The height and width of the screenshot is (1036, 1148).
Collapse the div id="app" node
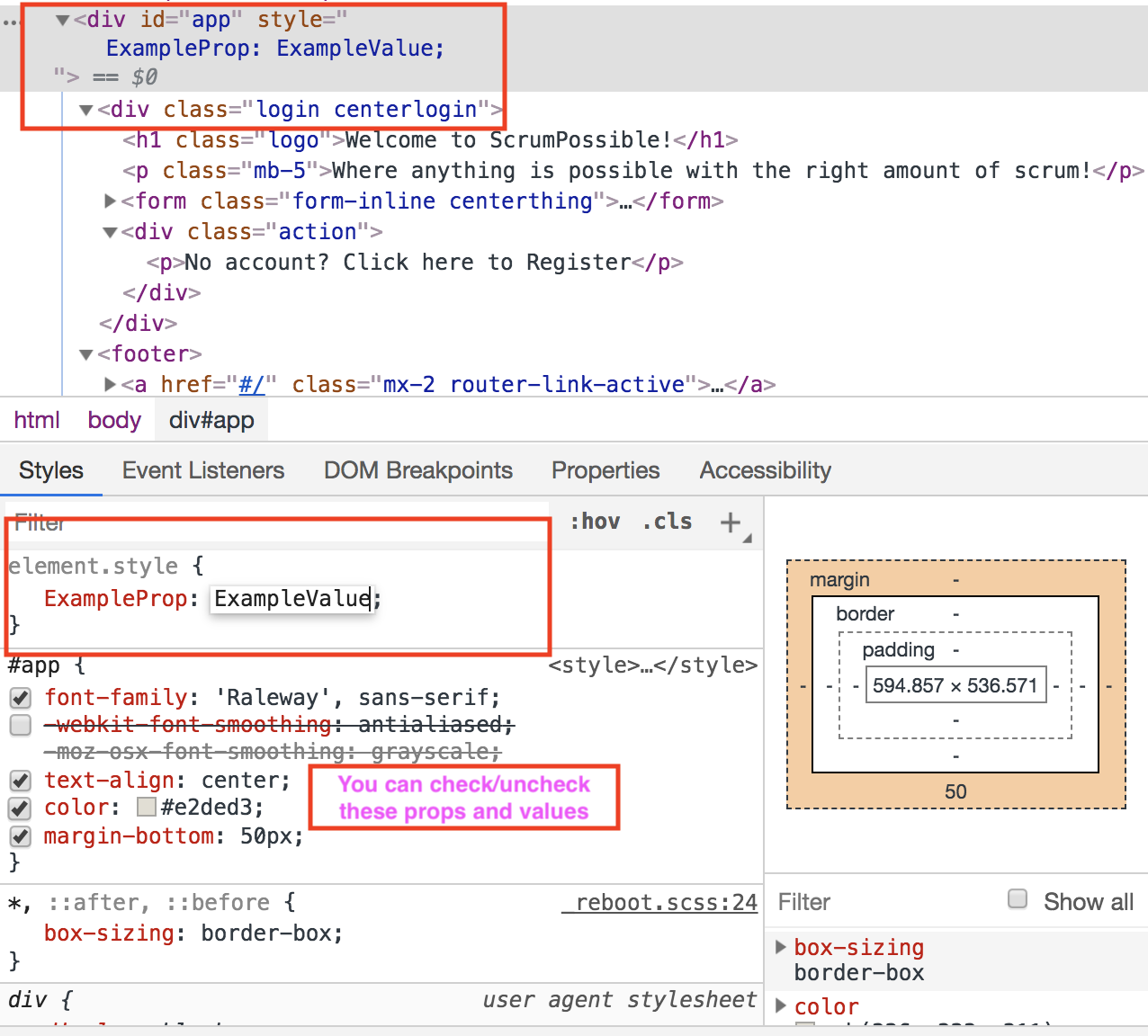[x=63, y=20]
